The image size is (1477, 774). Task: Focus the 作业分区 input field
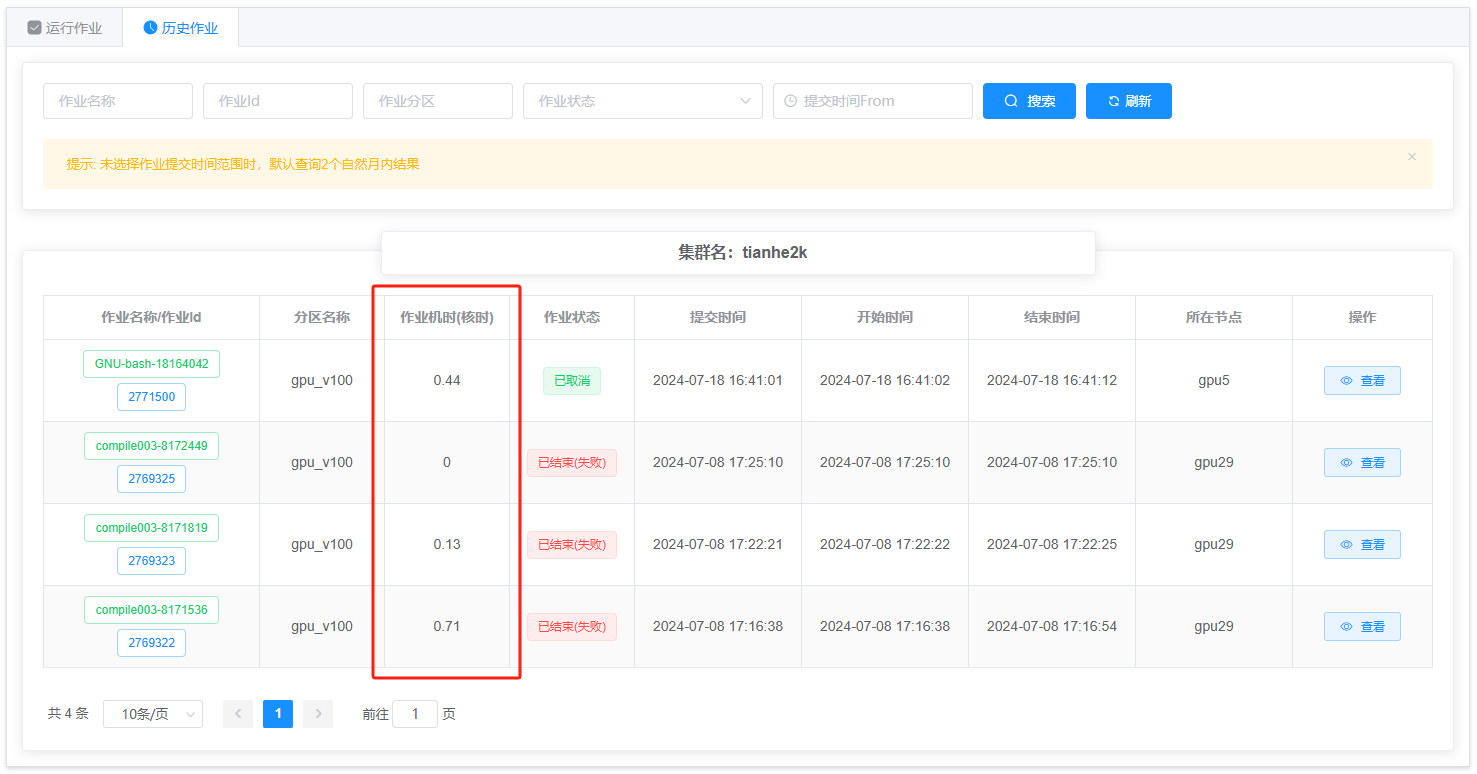pos(438,101)
